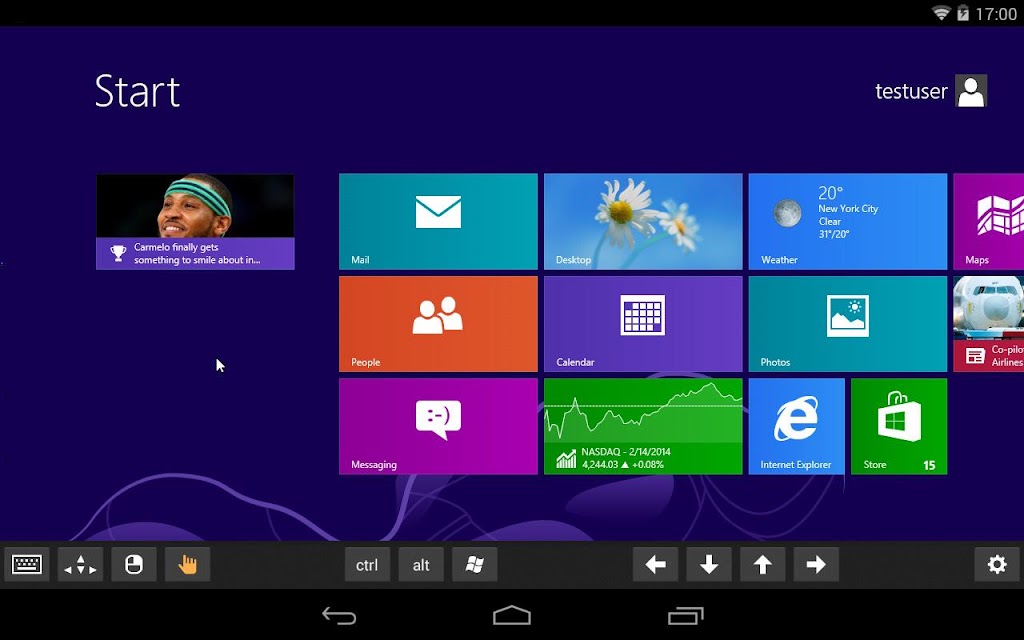Open the settings gear in toolbar
Screen dimensions: 1024x640
(x=997, y=564)
